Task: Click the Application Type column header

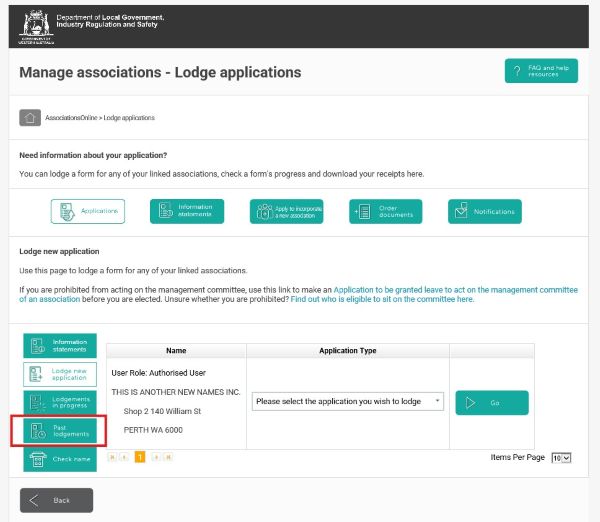Action: [x=347, y=351]
